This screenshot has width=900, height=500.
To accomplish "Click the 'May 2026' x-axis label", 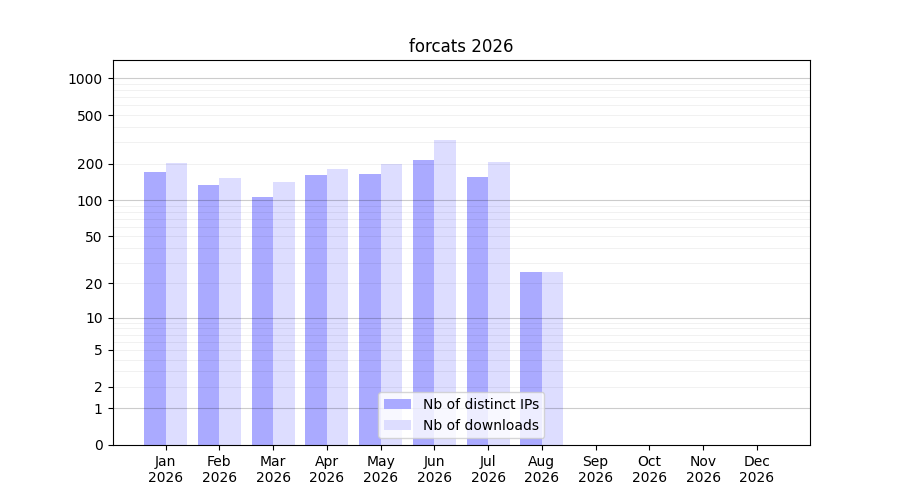I will point(381,469).
